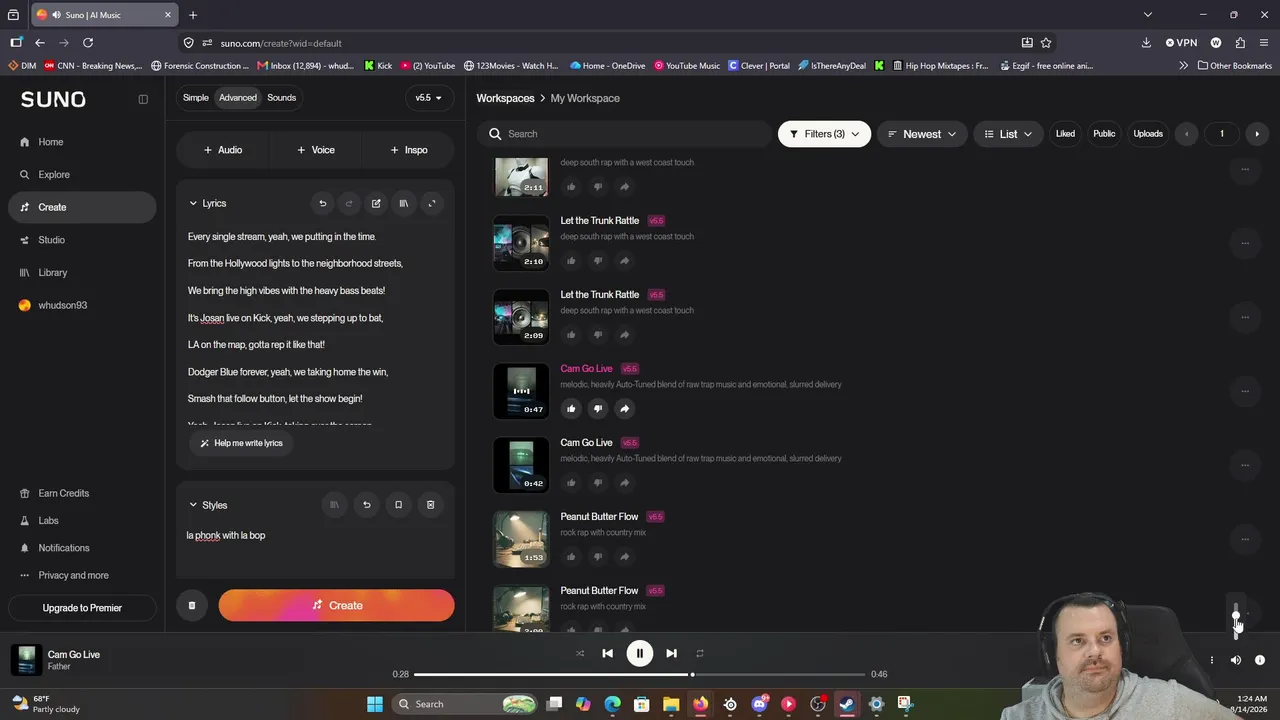The height and width of the screenshot is (720, 1280).
Task: Open the v5.5 model version dropdown
Action: (x=428, y=98)
